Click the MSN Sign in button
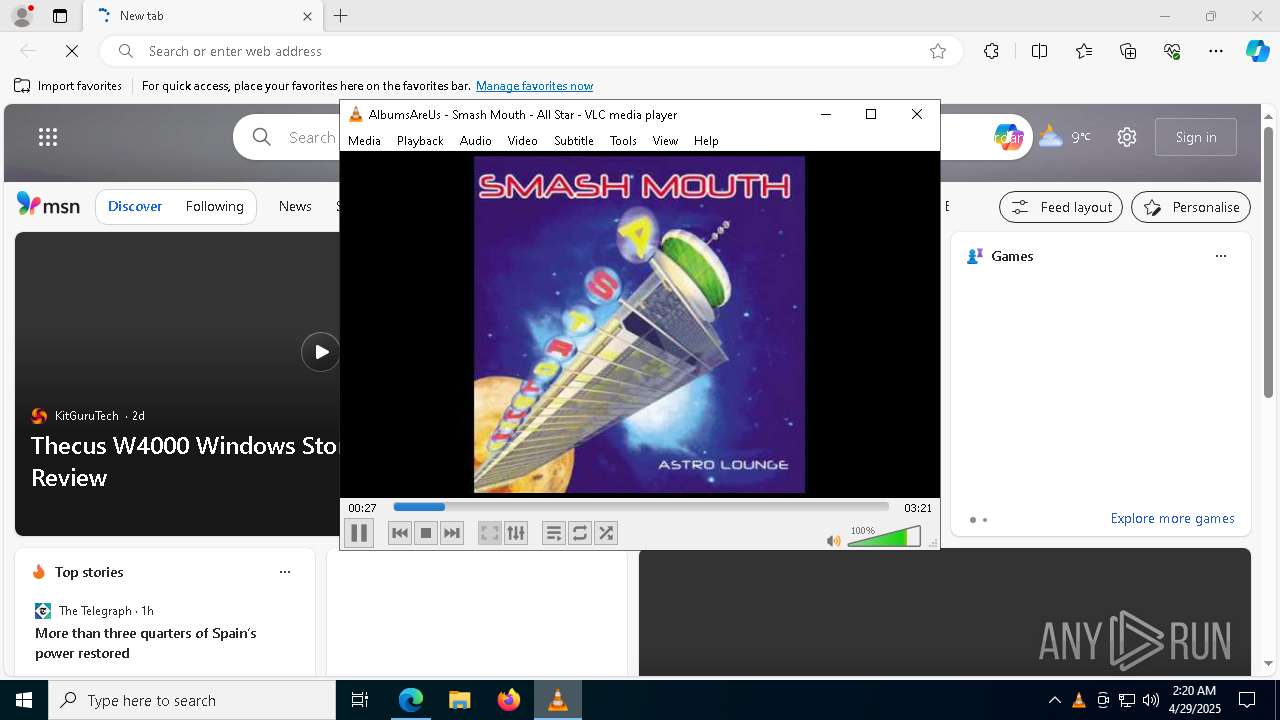This screenshot has width=1280, height=720. [x=1196, y=137]
